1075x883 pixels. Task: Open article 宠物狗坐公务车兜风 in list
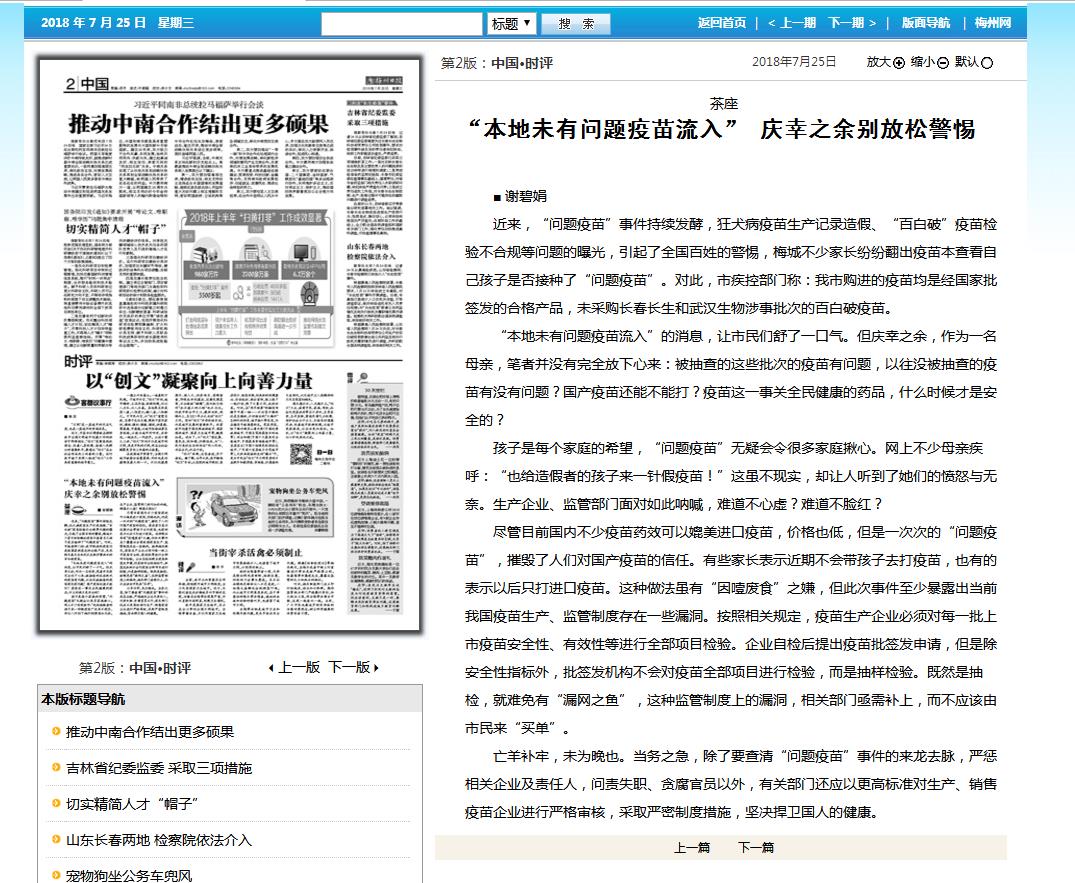pyautogui.click(x=129, y=875)
